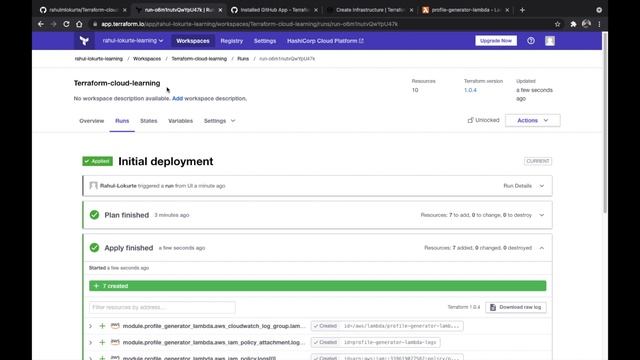Open the rahul-lokurte-learning organization dropdown
Screen dimensions: 640x360
point(133,40)
